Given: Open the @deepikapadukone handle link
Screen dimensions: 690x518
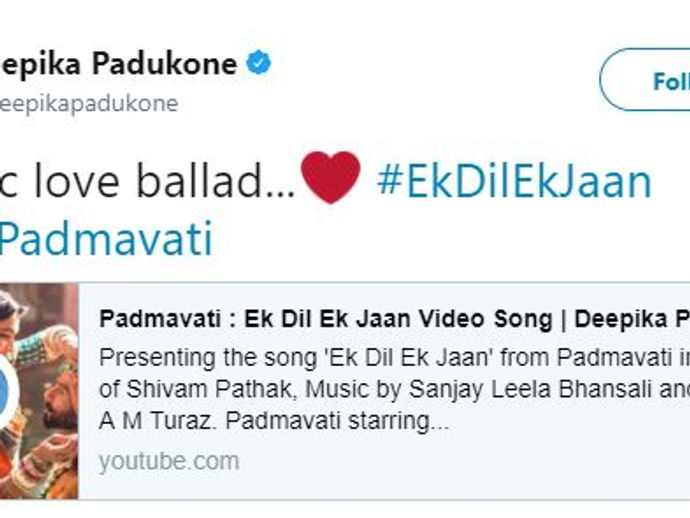Looking at the screenshot, I should click(89, 104).
